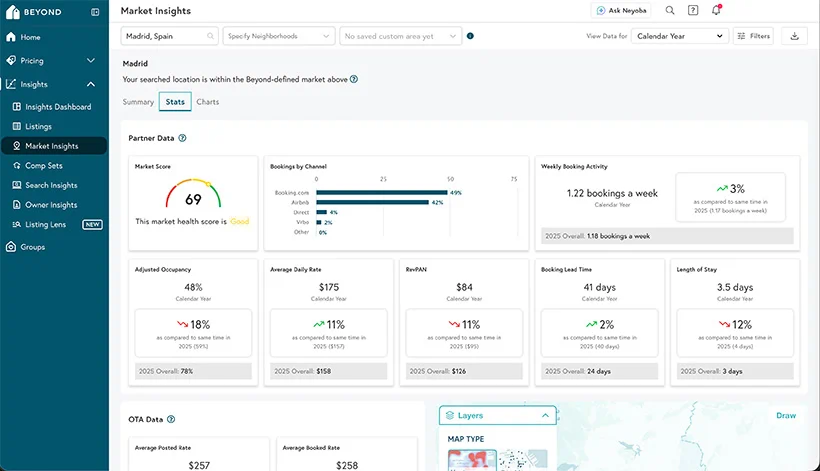Screen dimensions: 820x471
Task: Click the Booking.com 49% bar
Action: pyautogui.click(x=382, y=192)
